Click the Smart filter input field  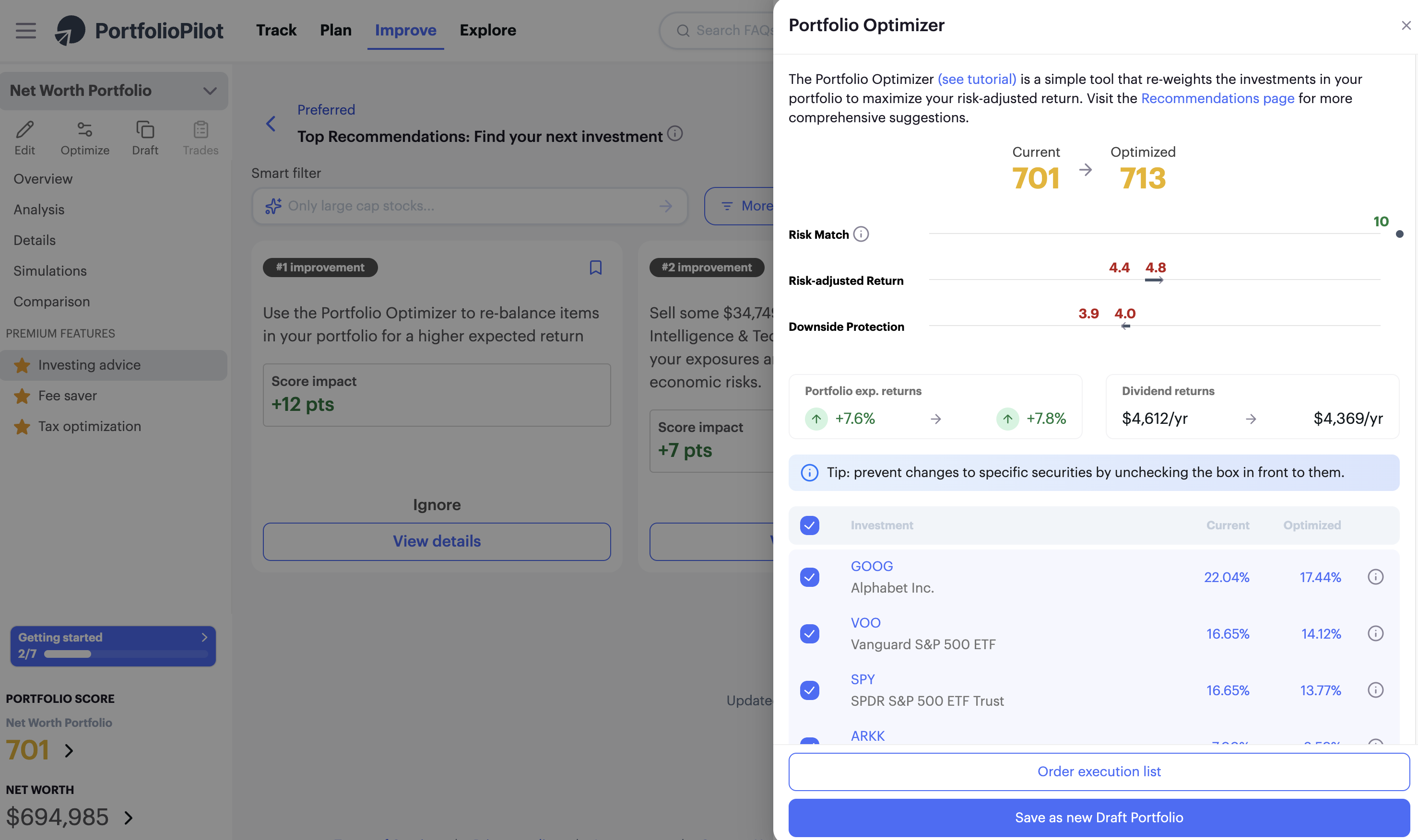coord(470,206)
